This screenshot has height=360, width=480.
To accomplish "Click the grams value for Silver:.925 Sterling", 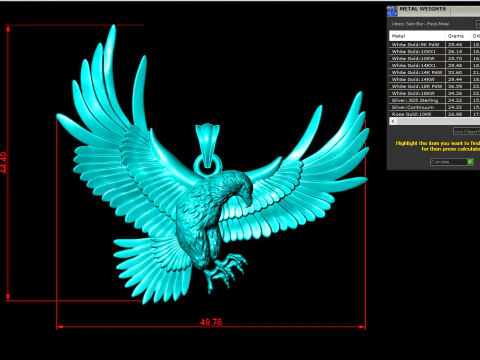I will (x=455, y=100).
